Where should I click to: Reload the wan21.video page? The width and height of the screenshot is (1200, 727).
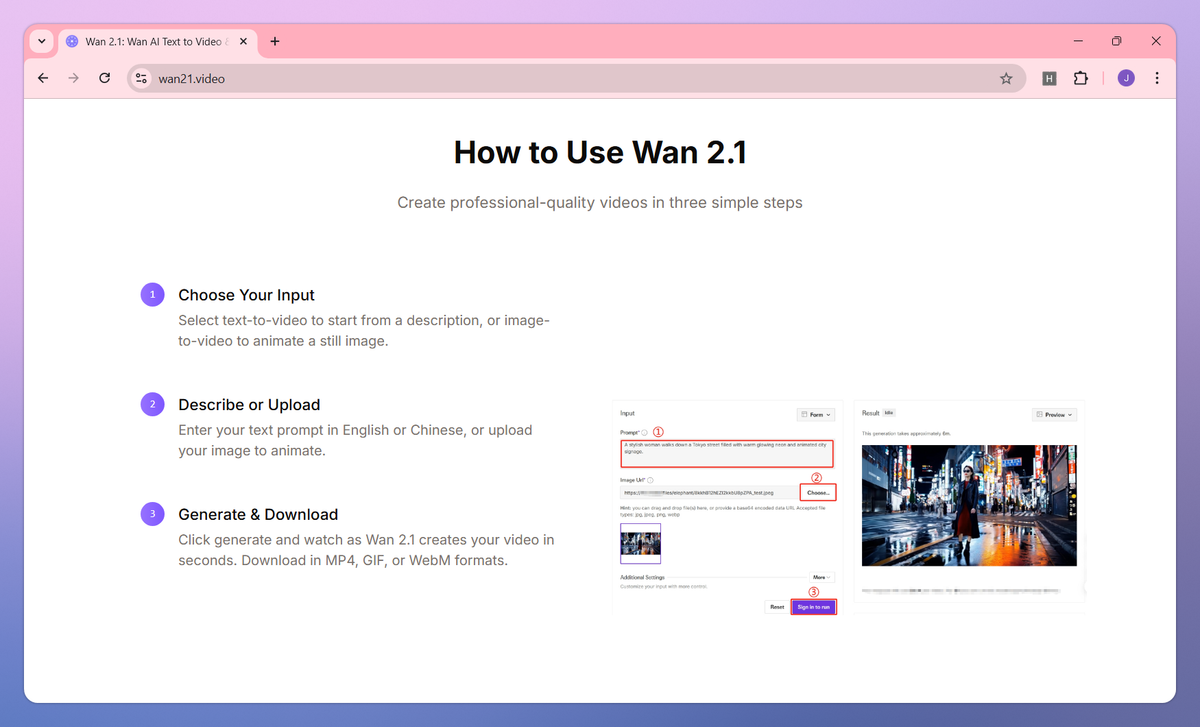click(104, 78)
